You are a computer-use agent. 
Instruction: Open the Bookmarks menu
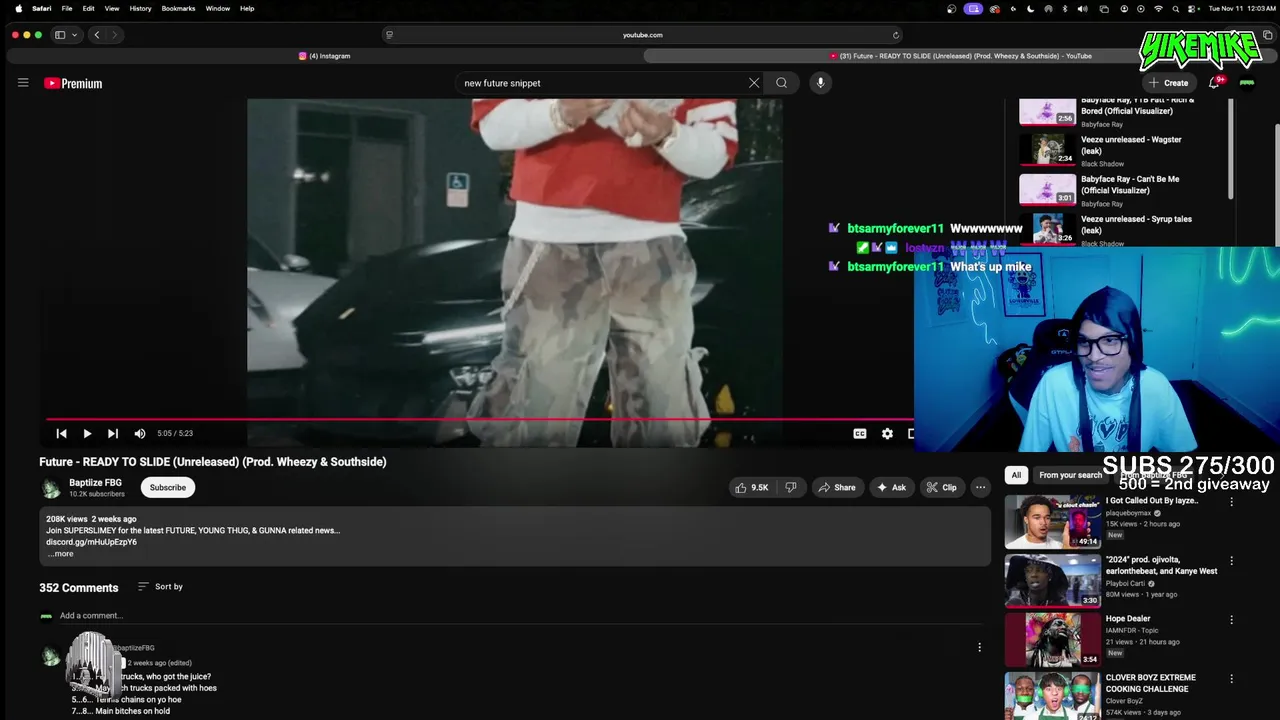[178, 8]
